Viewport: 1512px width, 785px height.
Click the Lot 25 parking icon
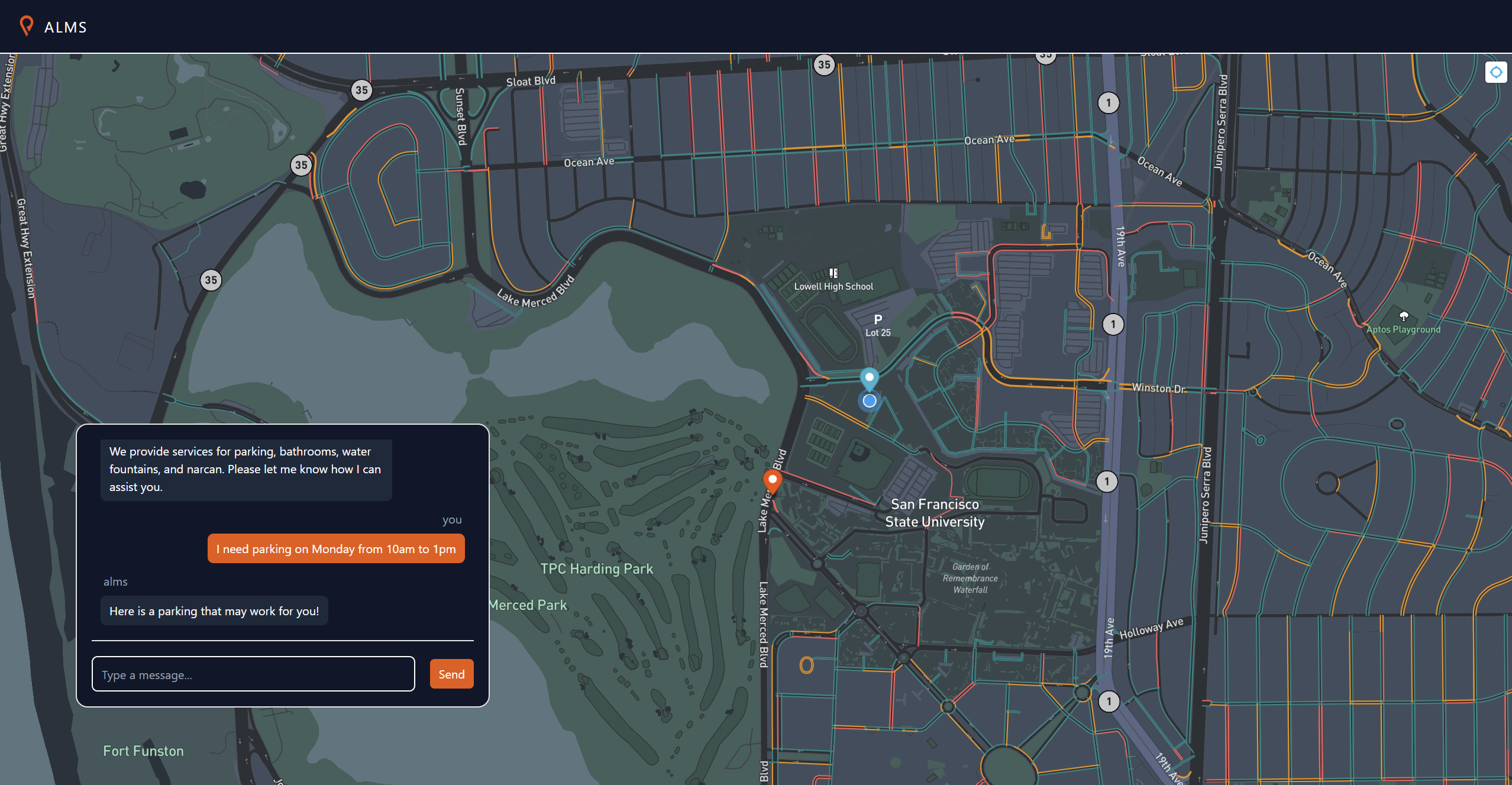tap(878, 319)
